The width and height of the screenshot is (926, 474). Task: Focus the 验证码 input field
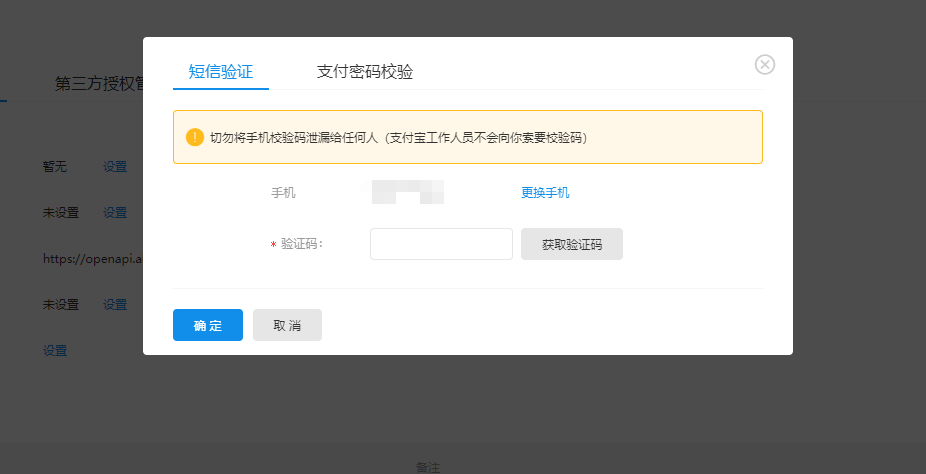441,244
